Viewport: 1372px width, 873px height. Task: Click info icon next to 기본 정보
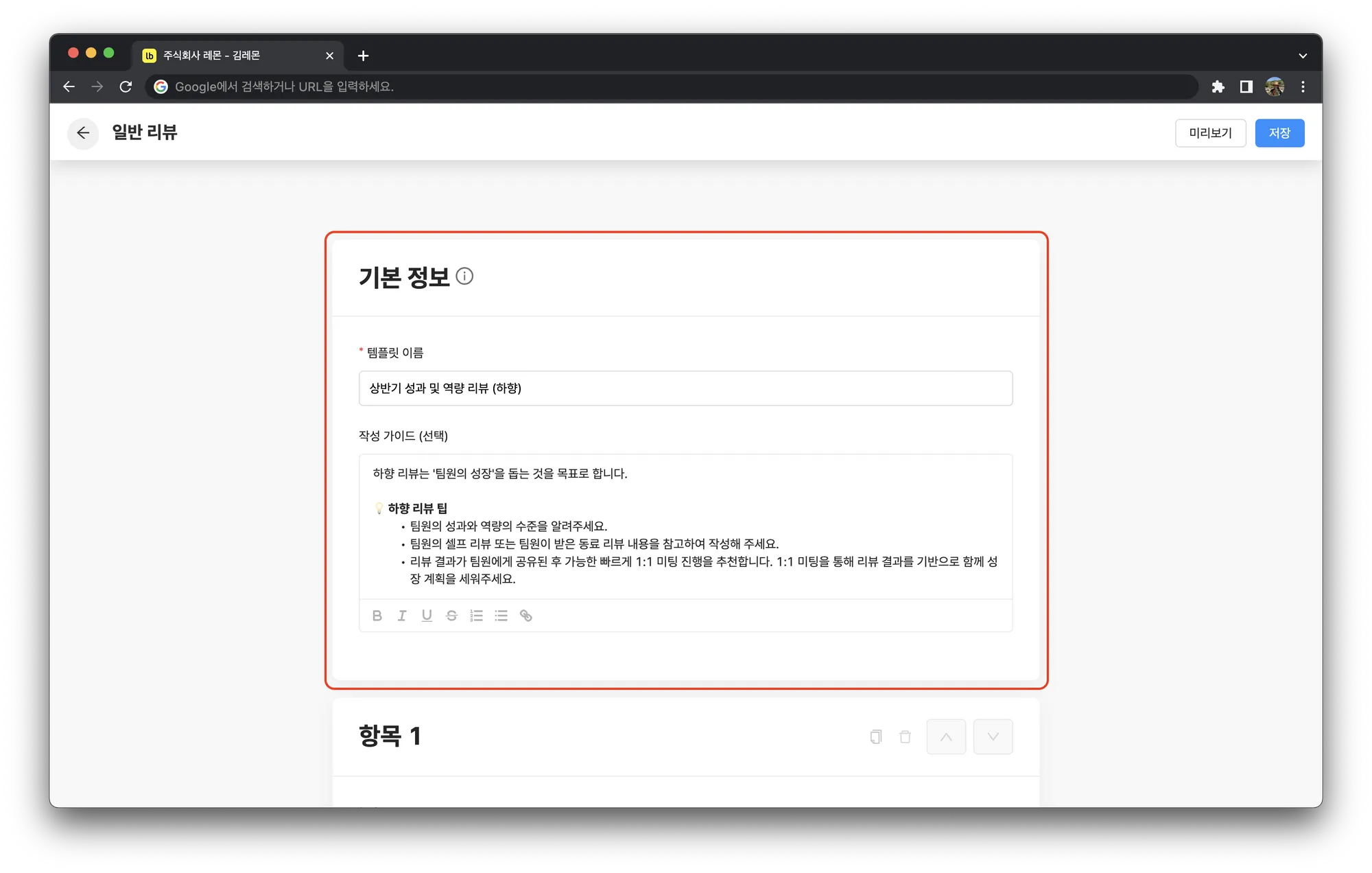[464, 277]
